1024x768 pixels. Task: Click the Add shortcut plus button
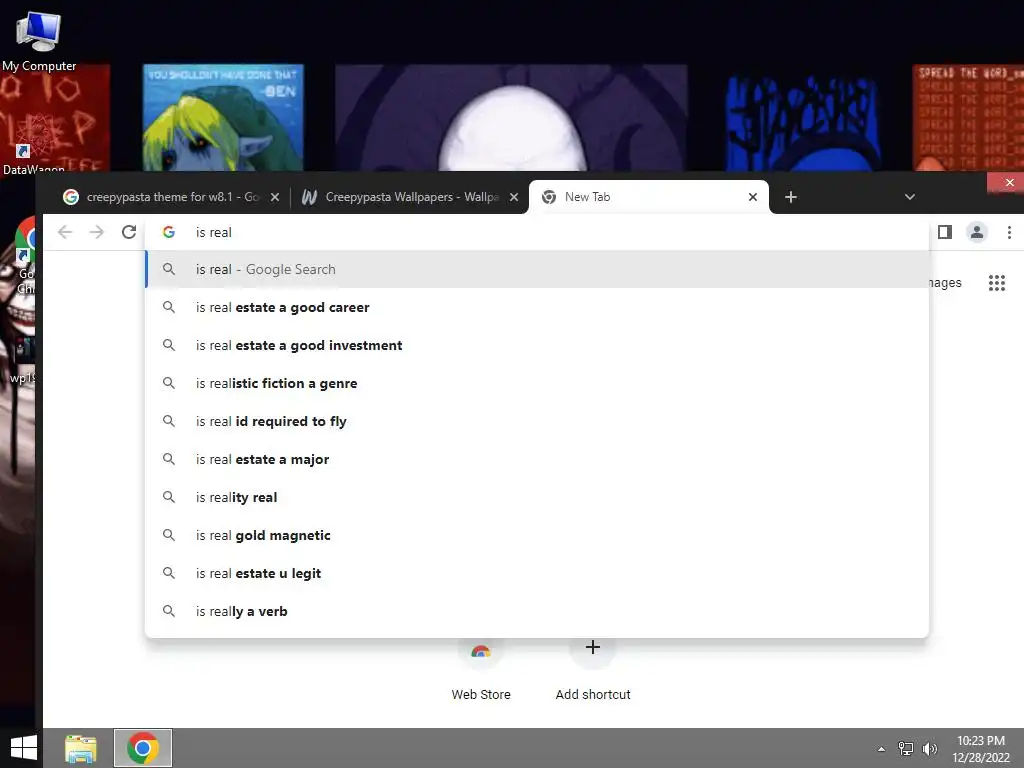point(592,647)
